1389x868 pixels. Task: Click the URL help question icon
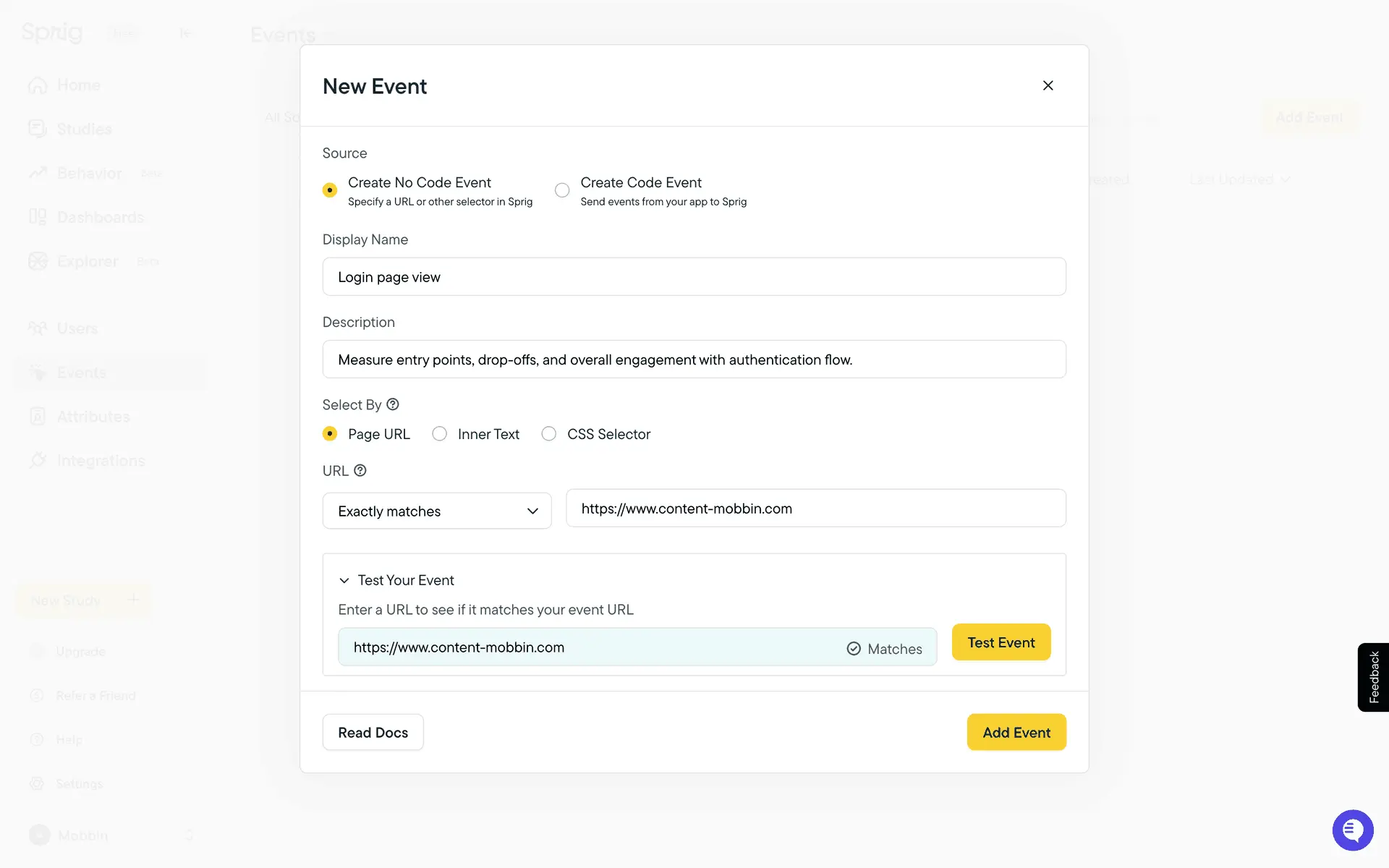[360, 470]
